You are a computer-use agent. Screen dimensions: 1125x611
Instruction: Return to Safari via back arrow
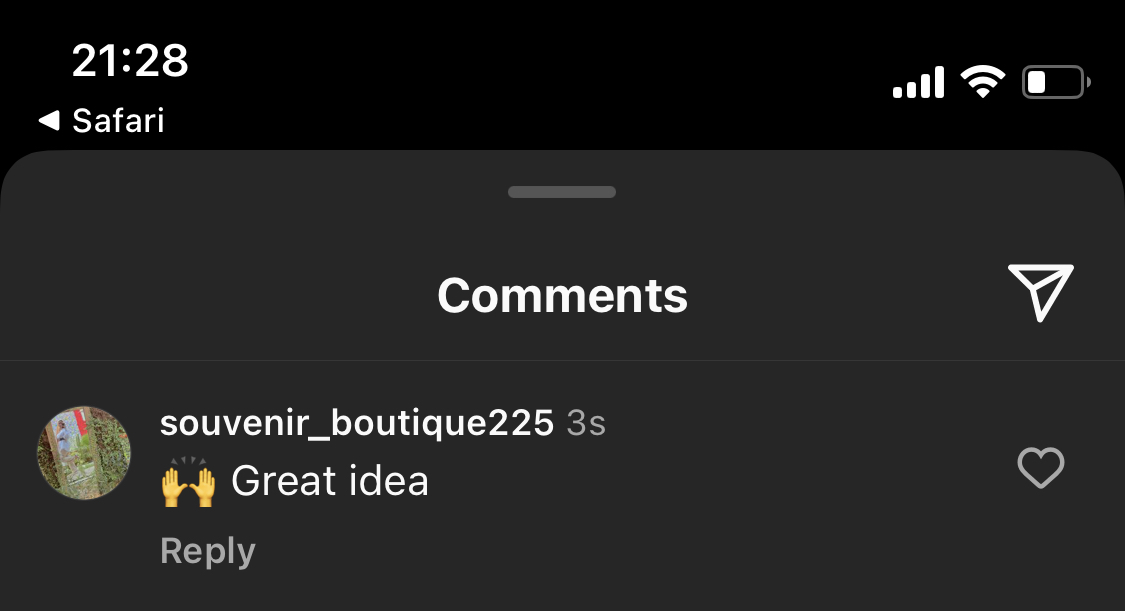(x=49, y=120)
